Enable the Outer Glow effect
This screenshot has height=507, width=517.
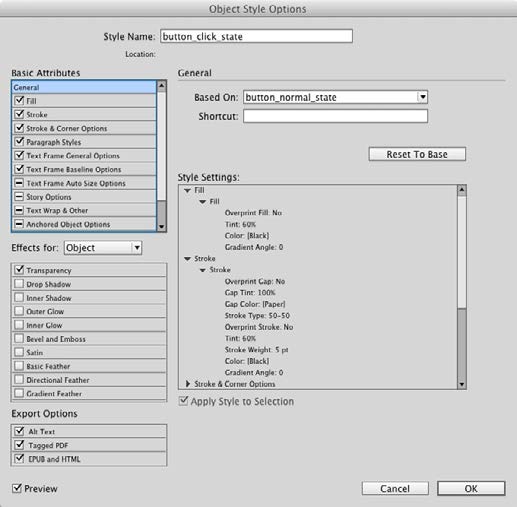tap(19, 311)
